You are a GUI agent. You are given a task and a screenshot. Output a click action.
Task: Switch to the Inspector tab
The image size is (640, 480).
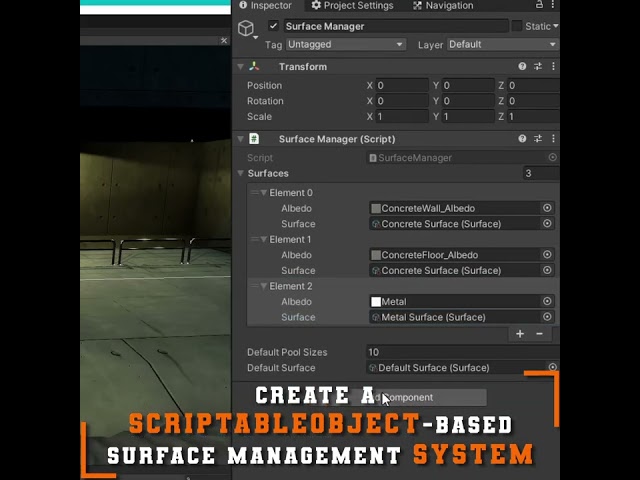pos(265,5)
